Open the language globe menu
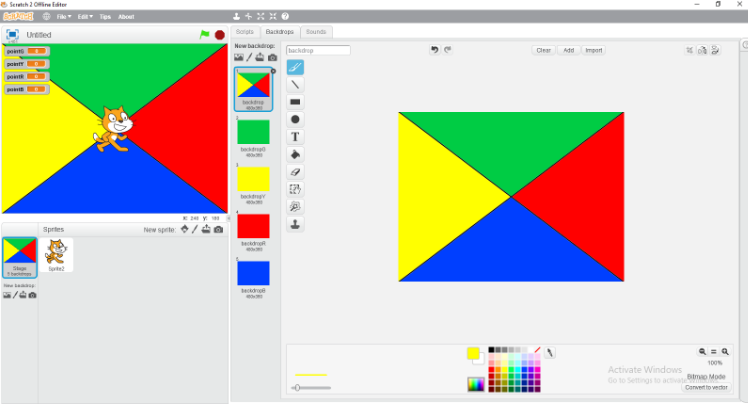Image resolution: width=748 pixels, height=404 pixels. [46, 16]
